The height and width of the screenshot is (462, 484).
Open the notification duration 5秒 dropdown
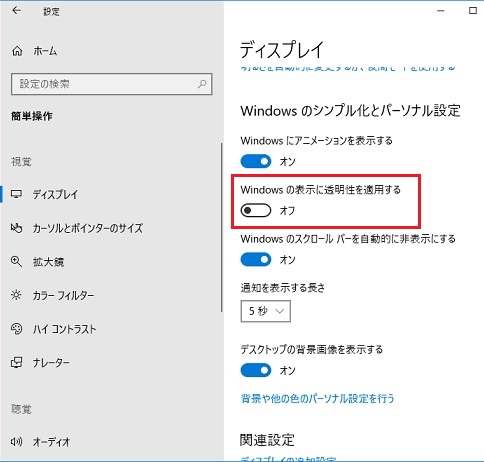(266, 311)
